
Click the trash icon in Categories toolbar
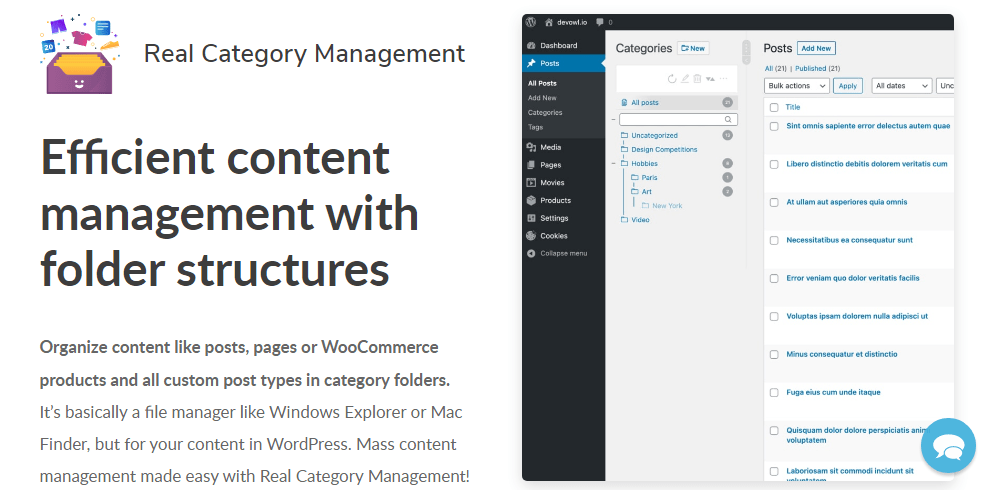tap(697, 79)
